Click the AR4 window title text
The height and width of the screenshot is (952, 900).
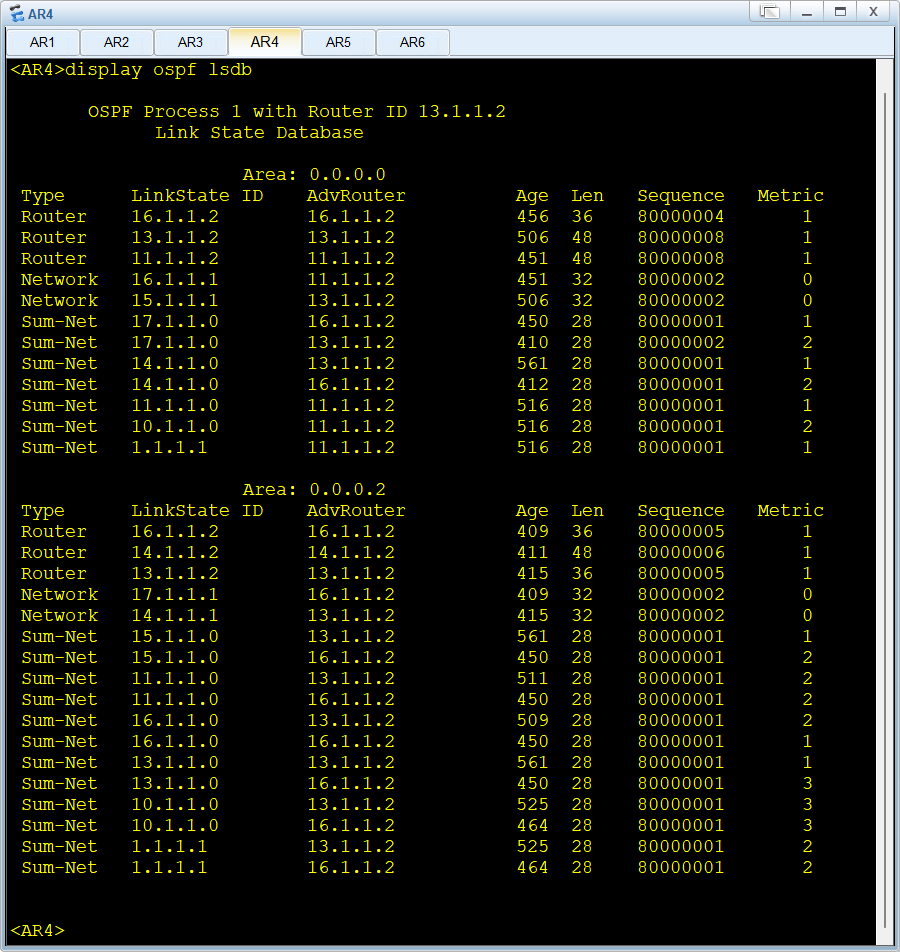coord(41,14)
